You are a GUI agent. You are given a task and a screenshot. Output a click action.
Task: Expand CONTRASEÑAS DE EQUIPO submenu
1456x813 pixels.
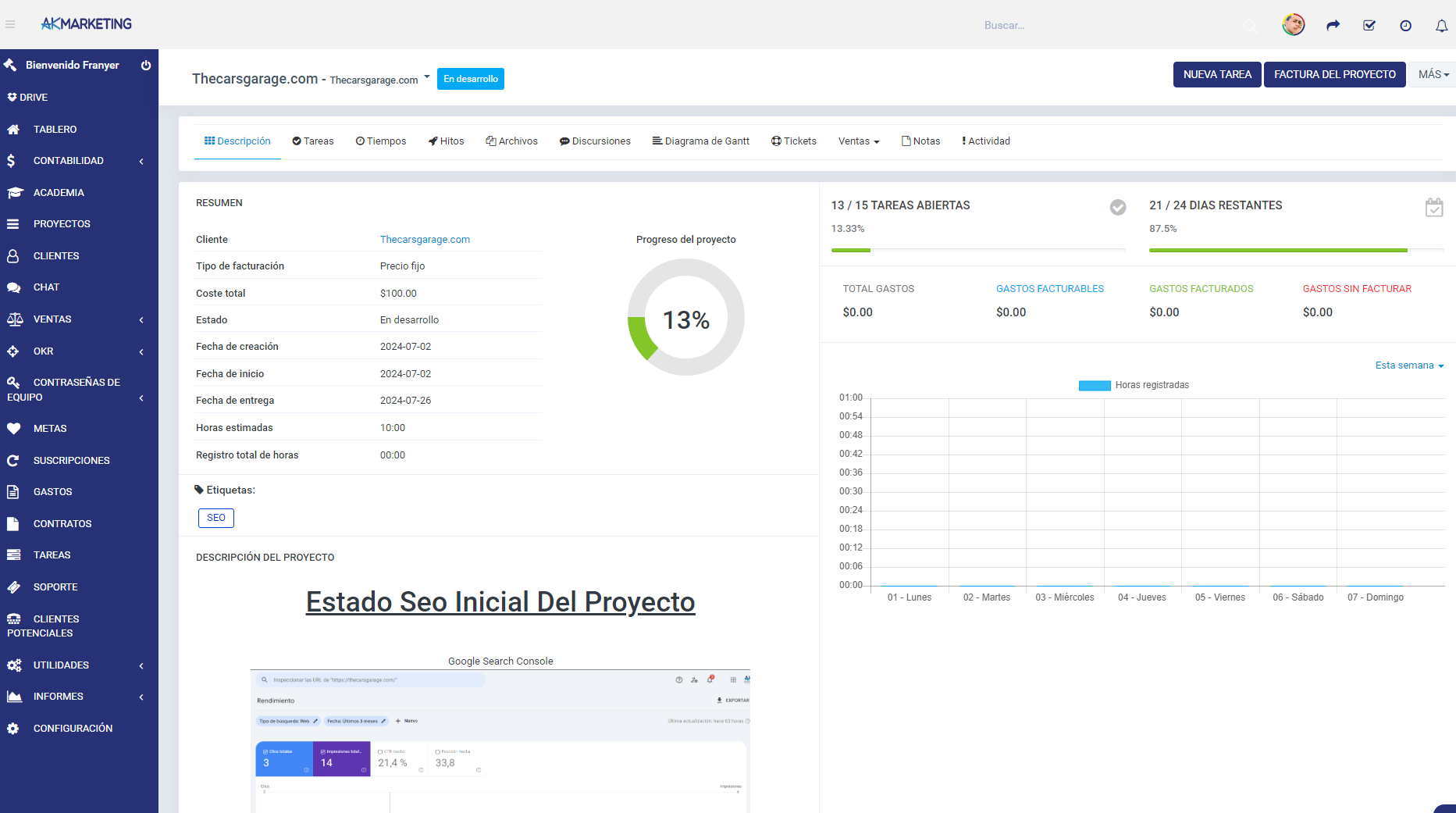141,398
